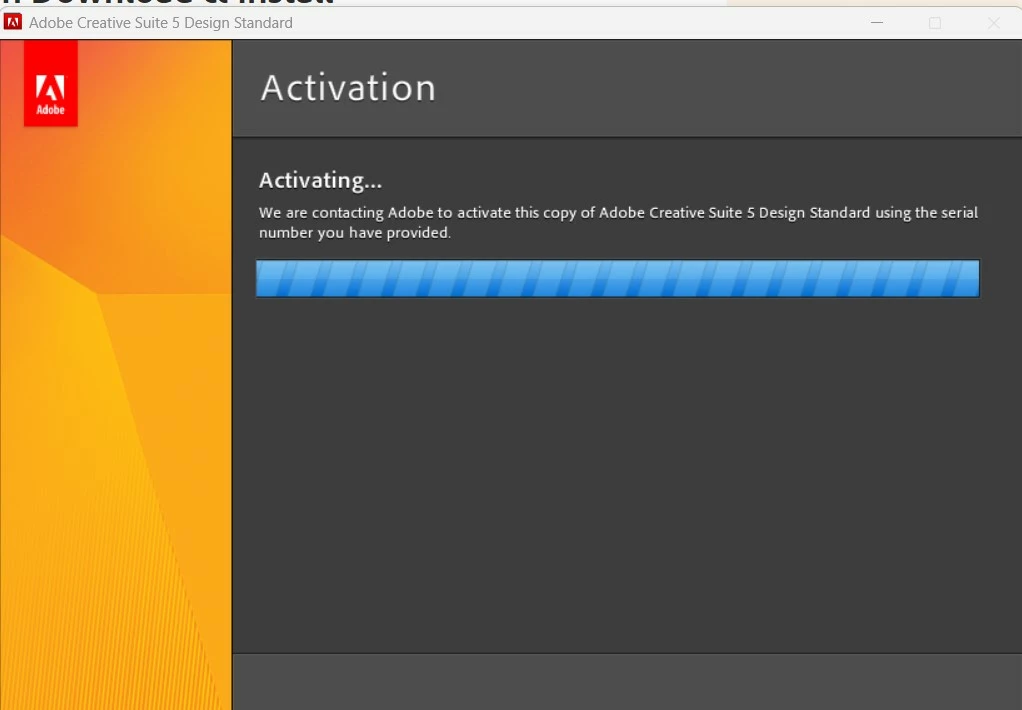This screenshot has height=710, width=1022.
Task: Click the activation progress bar
Action: [617, 278]
